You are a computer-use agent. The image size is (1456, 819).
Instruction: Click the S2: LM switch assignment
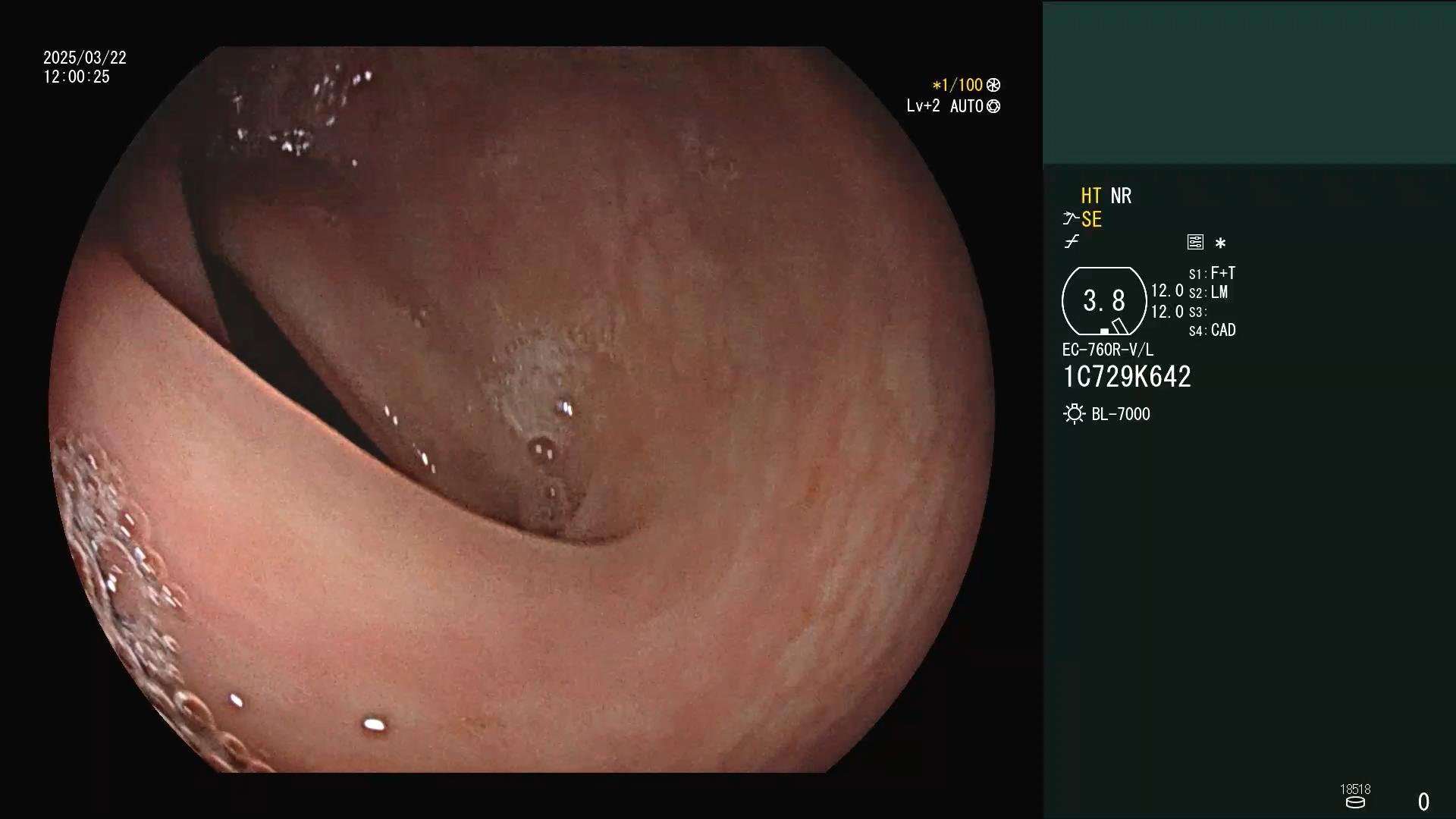click(1208, 292)
